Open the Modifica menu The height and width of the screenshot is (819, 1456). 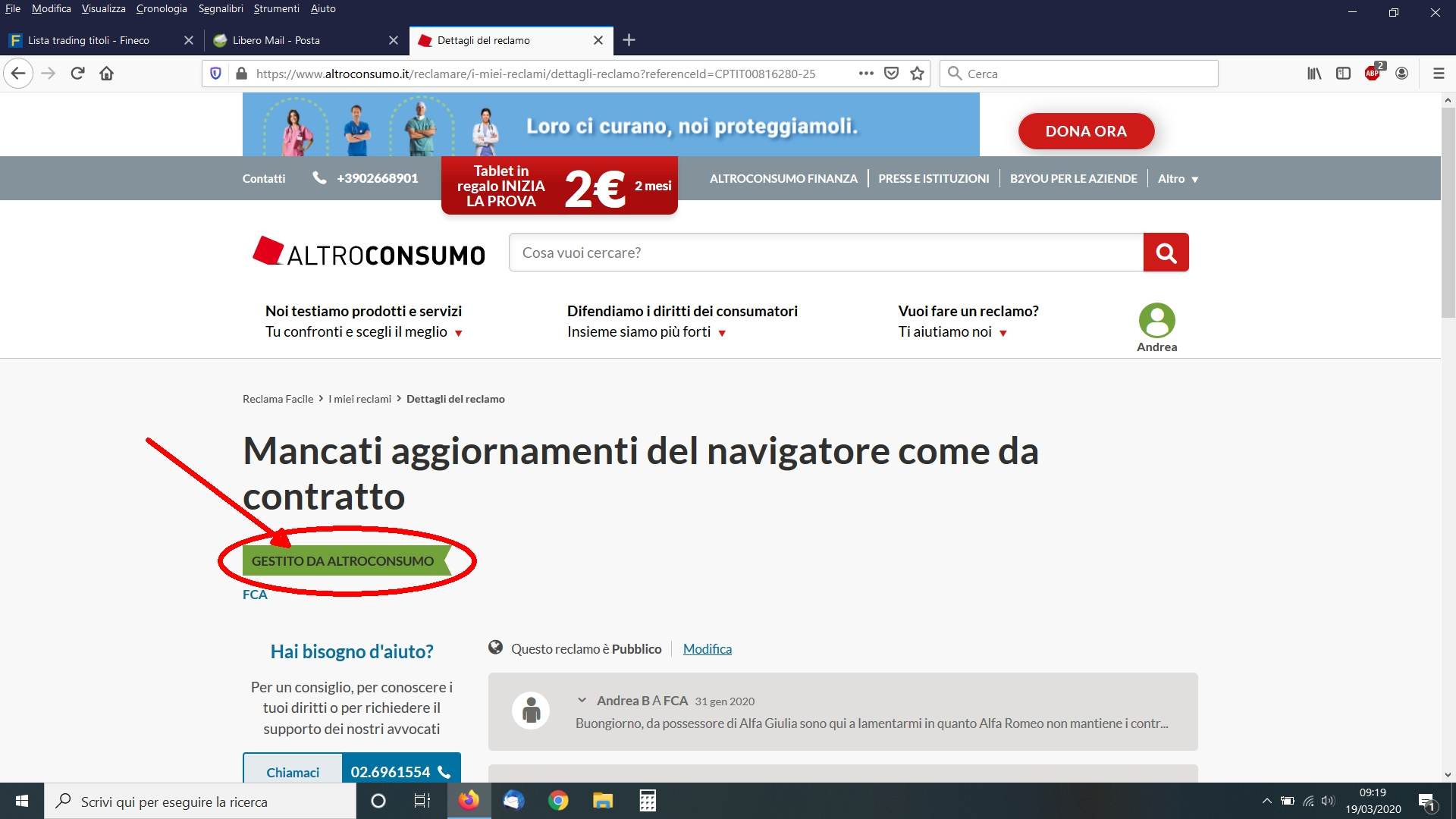coord(51,8)
